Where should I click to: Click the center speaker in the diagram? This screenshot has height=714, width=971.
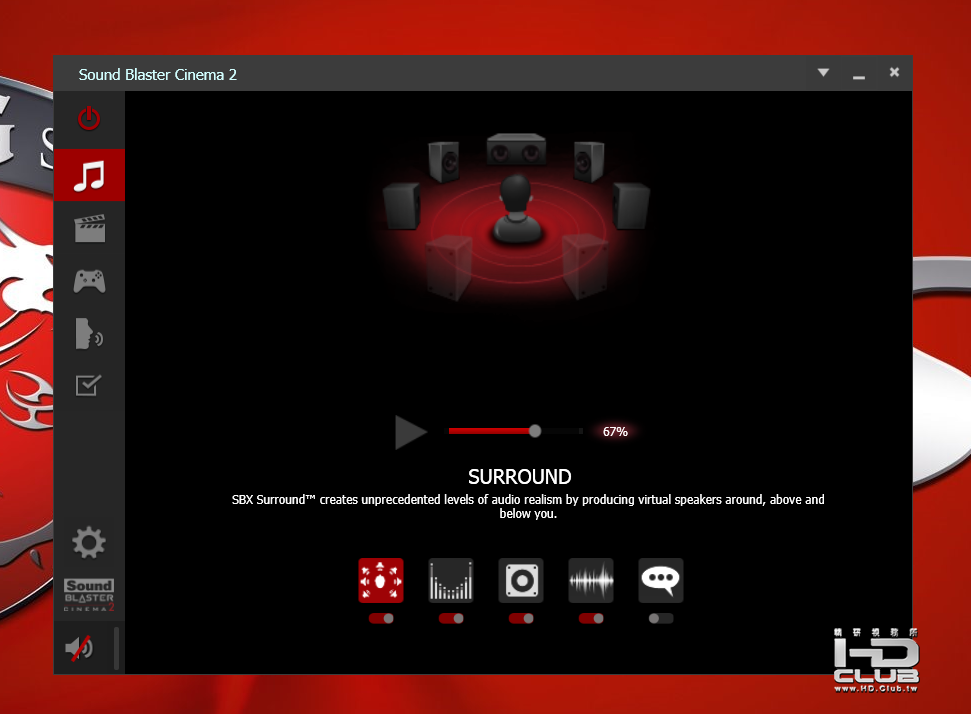(516, 149)
